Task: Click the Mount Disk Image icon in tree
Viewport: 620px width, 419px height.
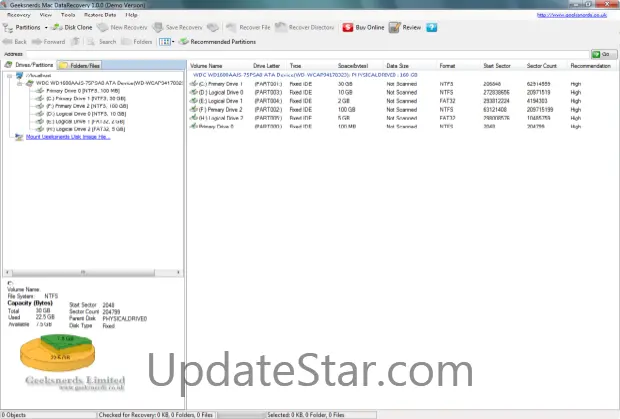Action: pyautogui.click(x=19, y=137)
